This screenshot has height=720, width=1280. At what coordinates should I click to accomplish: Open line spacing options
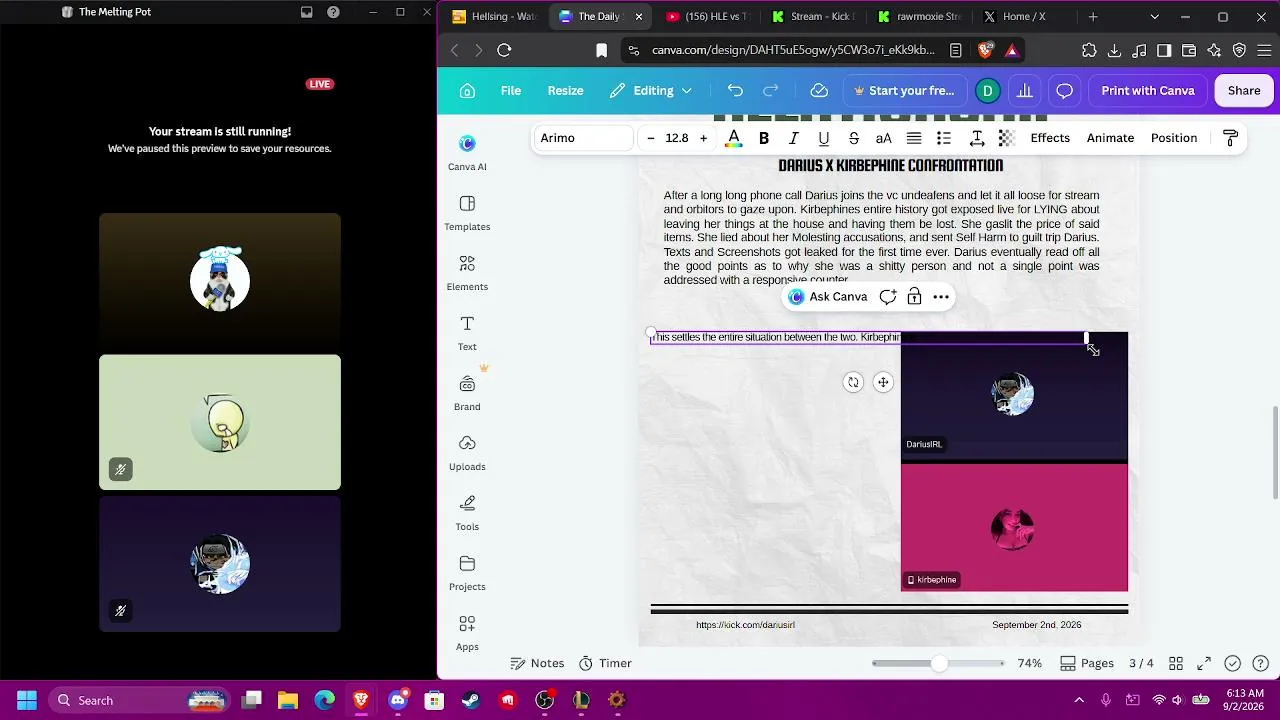tap(977, 138)
